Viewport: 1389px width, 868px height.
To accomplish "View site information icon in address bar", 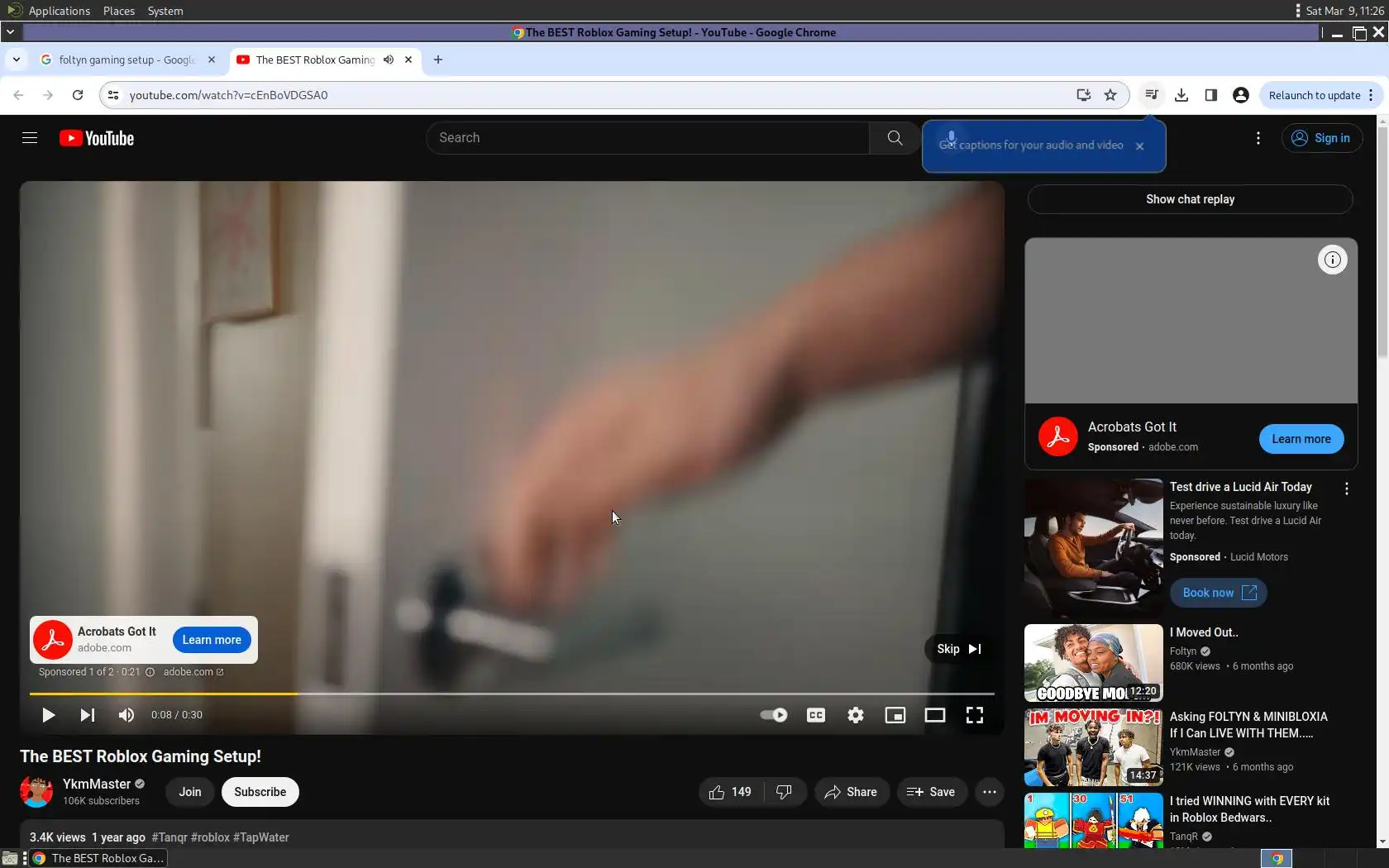I will click(113, 95).
